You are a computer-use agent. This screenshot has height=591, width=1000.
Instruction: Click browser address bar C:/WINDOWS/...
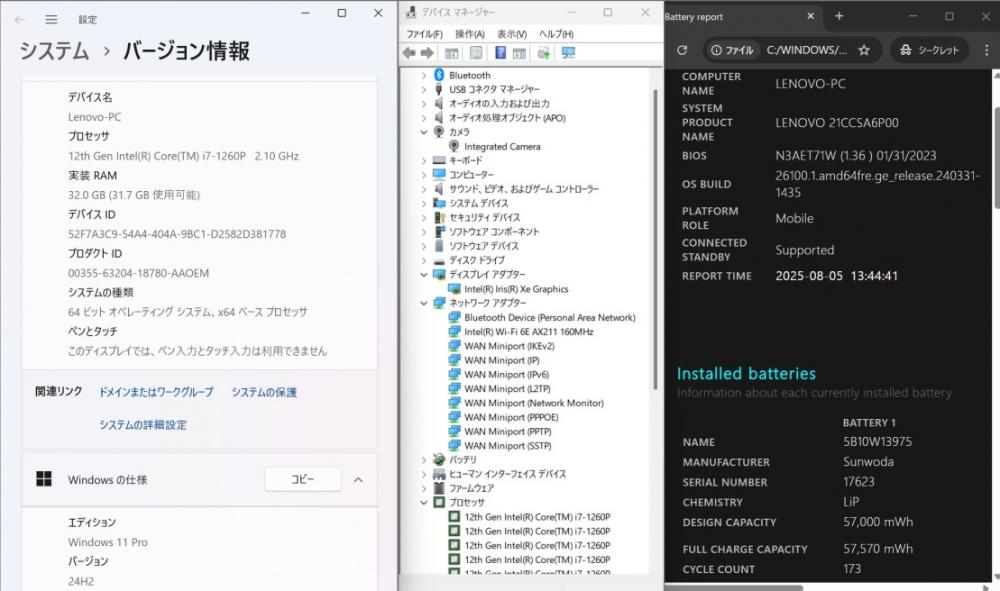807,50
